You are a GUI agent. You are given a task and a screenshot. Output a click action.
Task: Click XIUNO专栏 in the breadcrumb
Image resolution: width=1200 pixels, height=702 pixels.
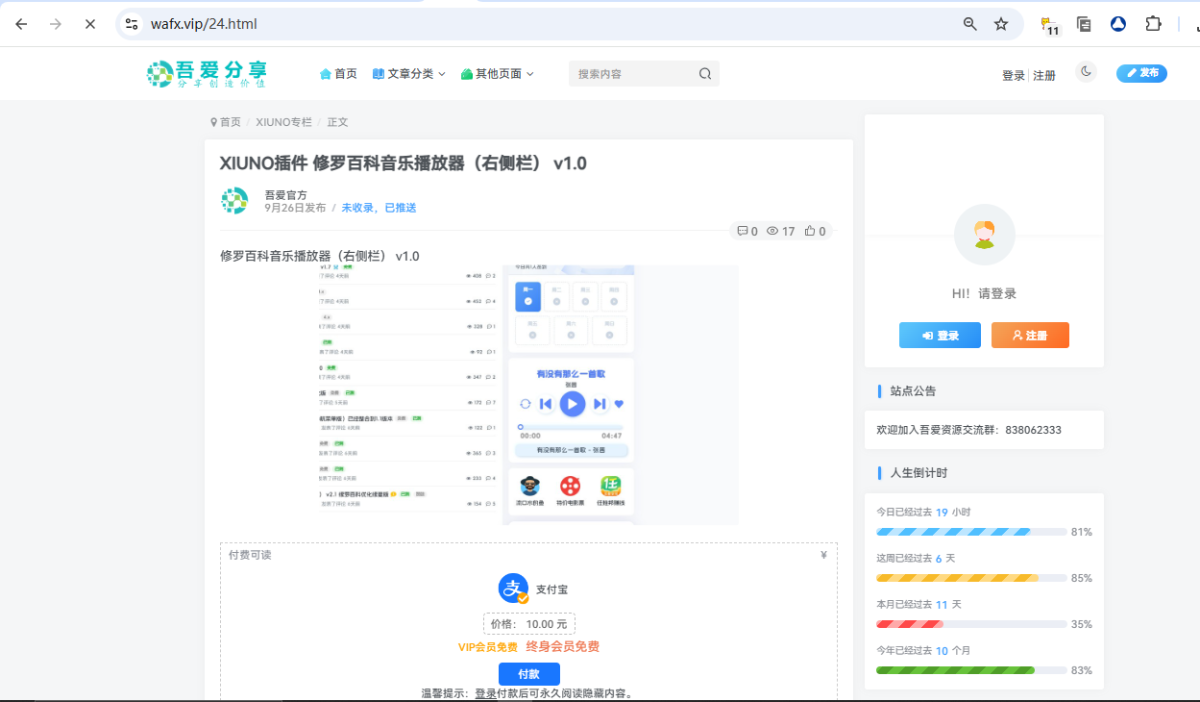[x=283, y=122]
